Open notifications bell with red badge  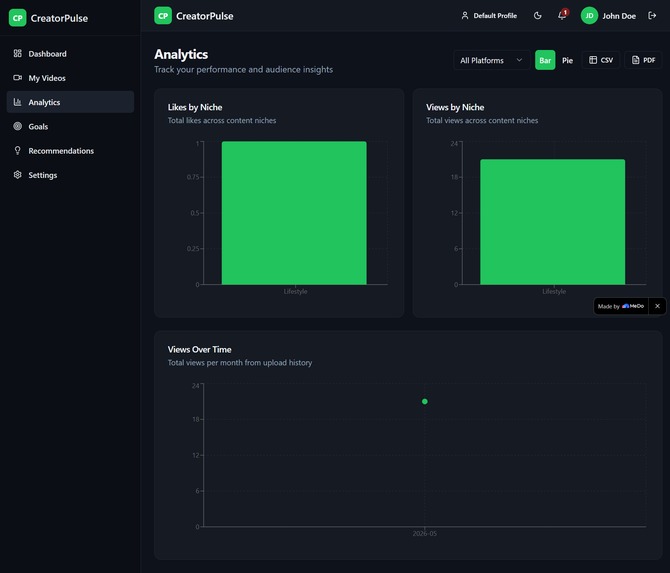click(563, 15)
